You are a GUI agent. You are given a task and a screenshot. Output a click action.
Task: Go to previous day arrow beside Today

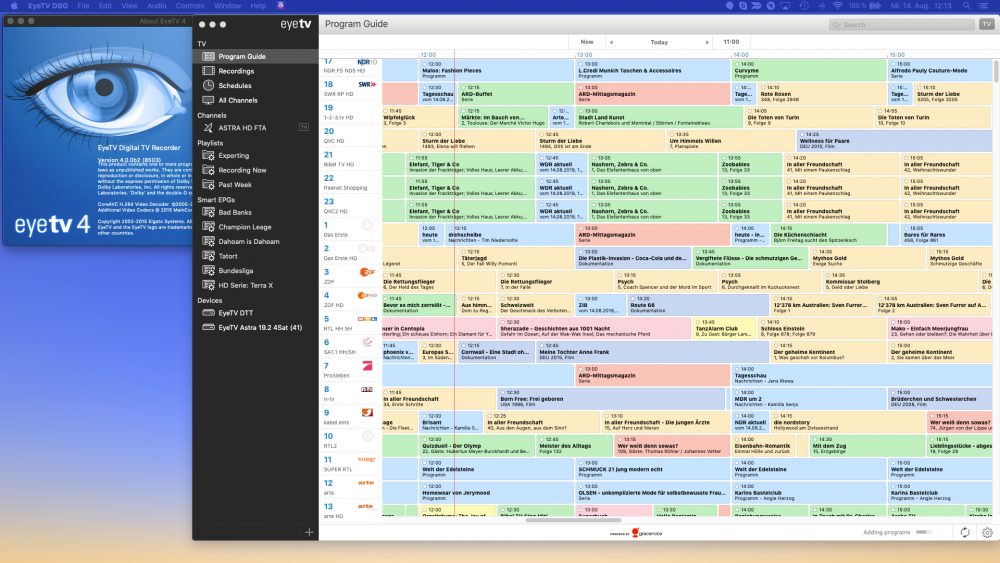click(612, 42)
